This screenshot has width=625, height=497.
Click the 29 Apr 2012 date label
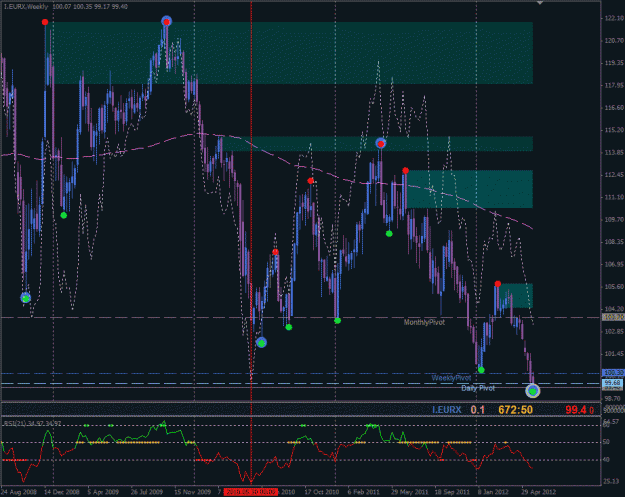click(539, 492)
